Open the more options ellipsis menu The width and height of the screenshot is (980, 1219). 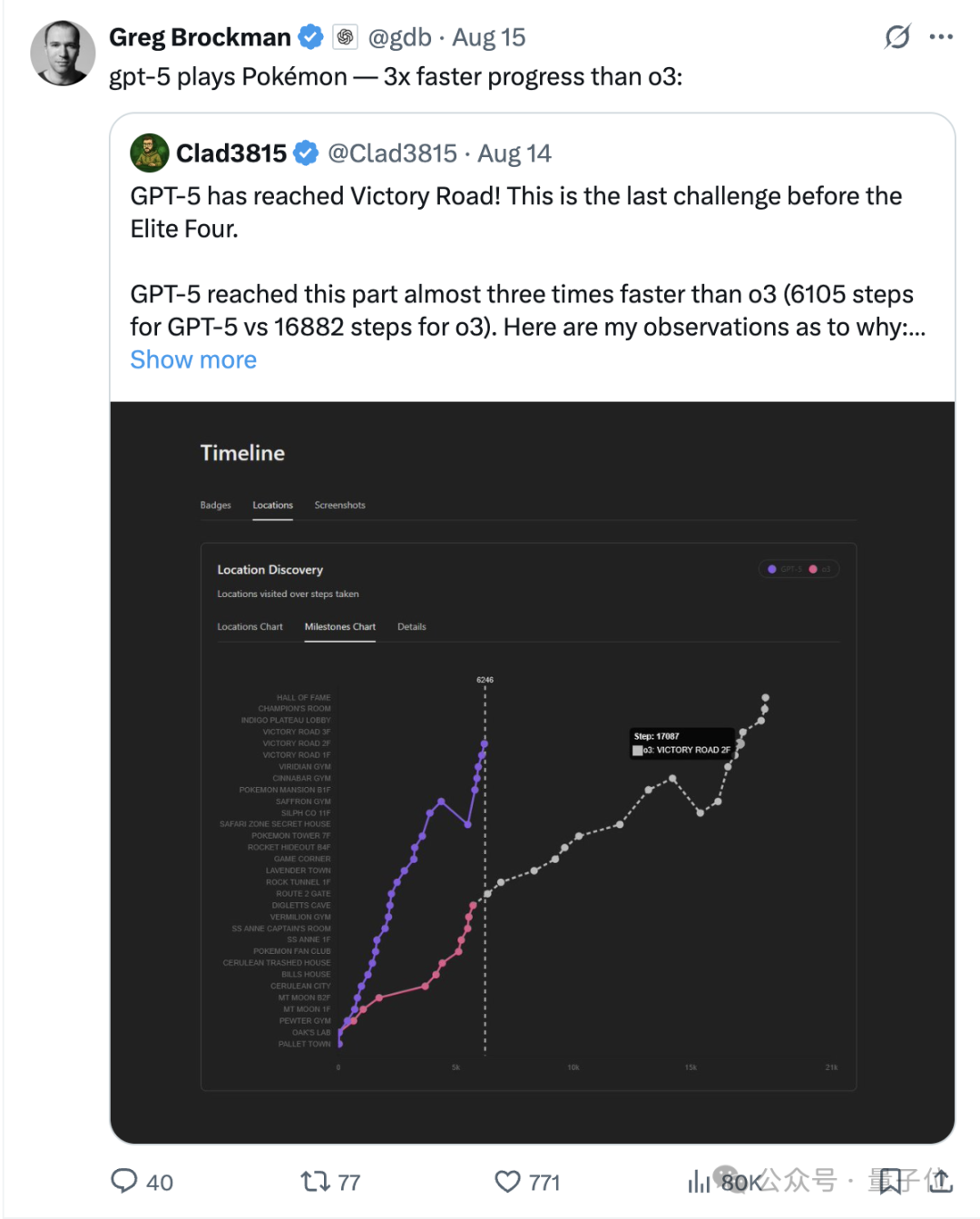(941, 37)
